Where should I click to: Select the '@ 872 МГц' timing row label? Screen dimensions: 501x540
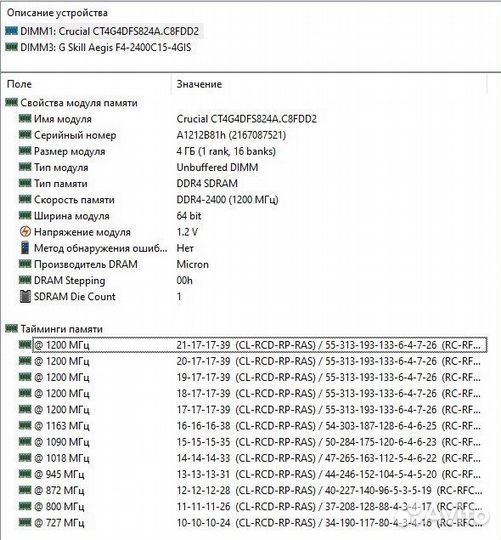[x=59, y=490]
